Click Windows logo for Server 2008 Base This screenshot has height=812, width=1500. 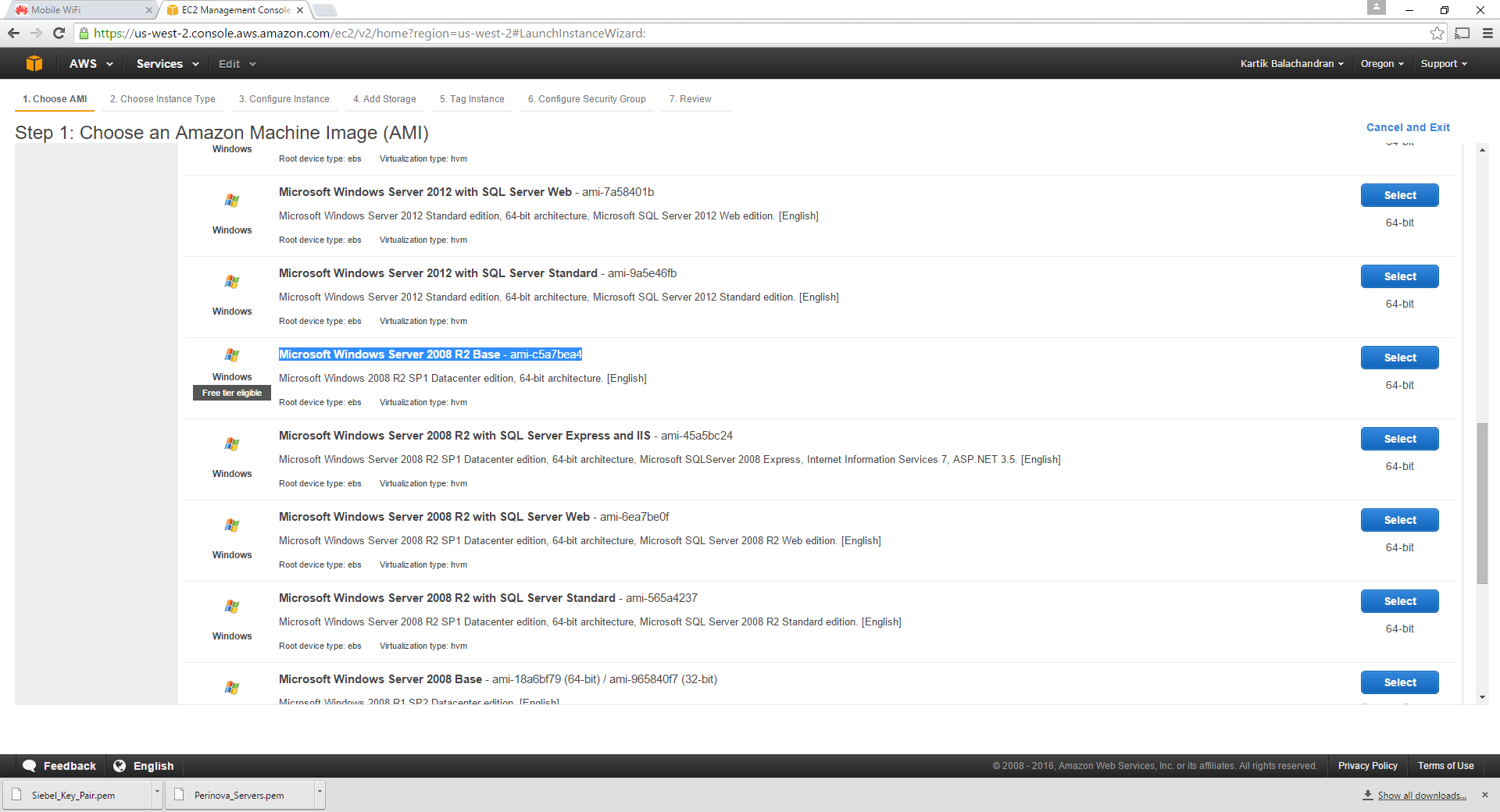click(x=232, y=688)
